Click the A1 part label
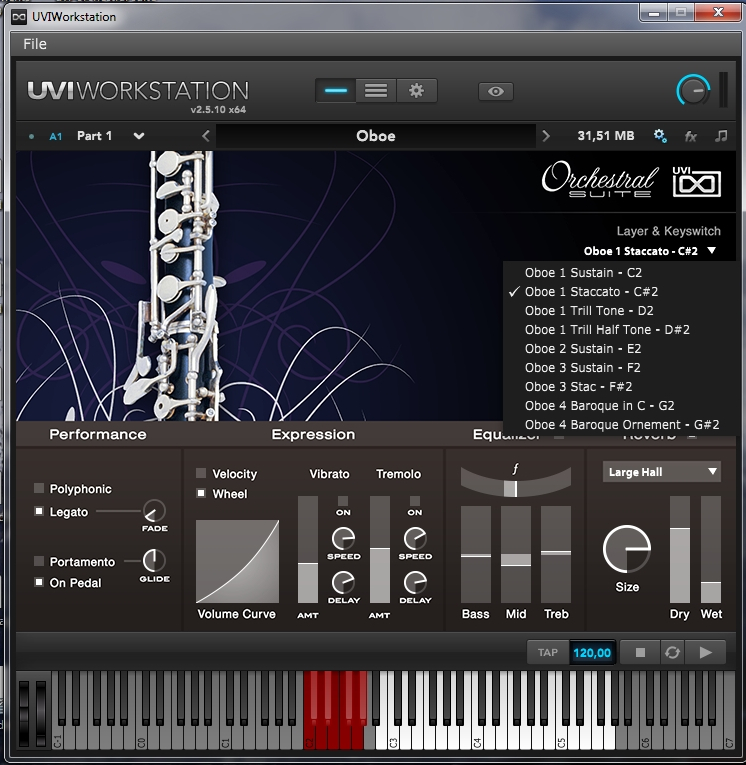 point(56,137)
